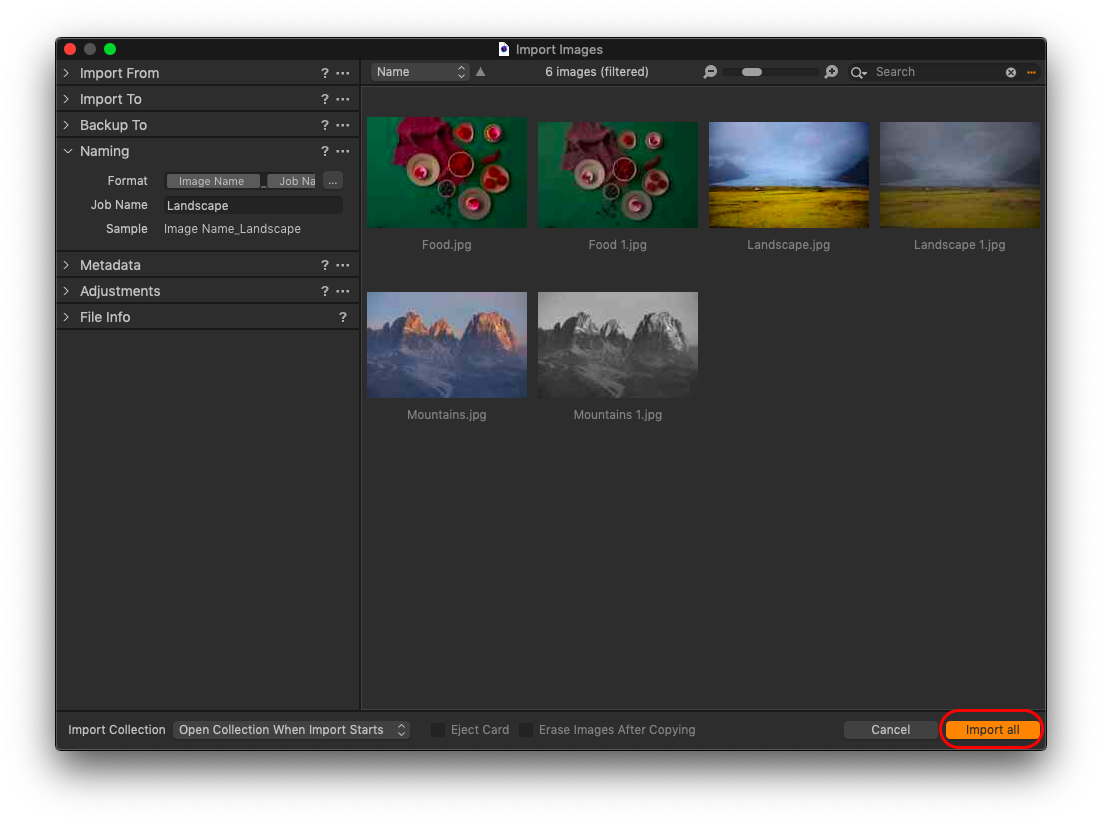Click the Cancel button
1102x824 pixels.
click(890, 730)
